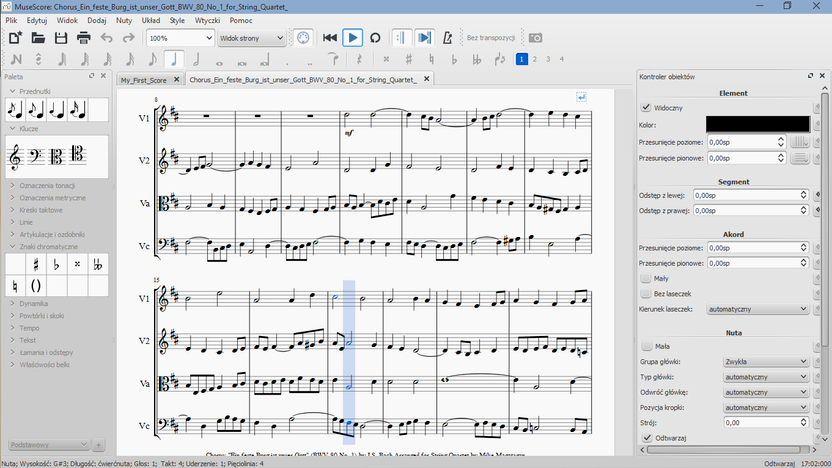Click the Kolor black color swatch
The image size is (832, 468).
coord(758,125)
